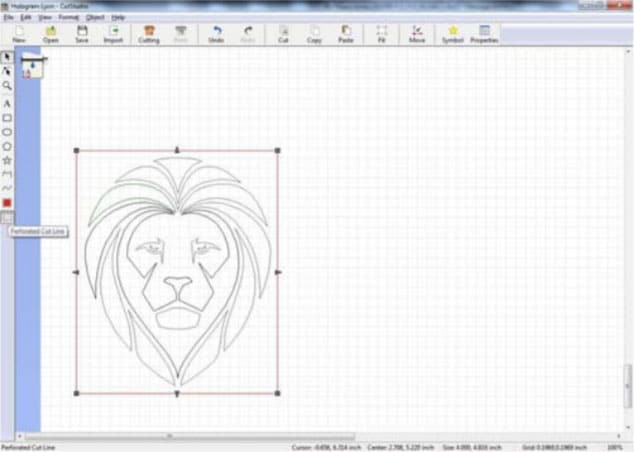Screen dimensions: 634x452
Task: Choose the Rectangle shape tool
Action: coord(7,118)
